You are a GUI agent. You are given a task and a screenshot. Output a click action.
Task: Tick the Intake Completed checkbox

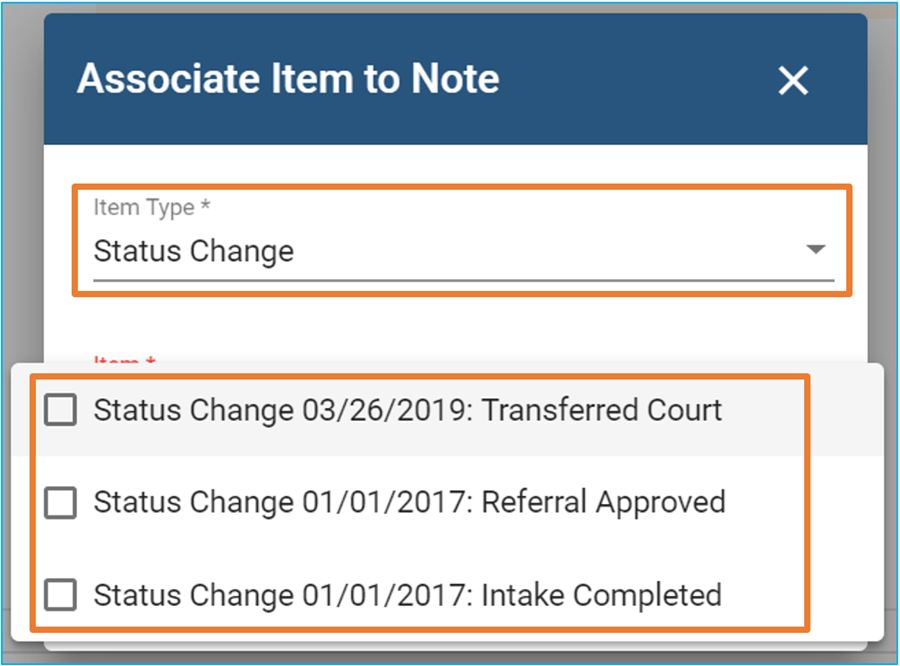(x=61, y=595)
